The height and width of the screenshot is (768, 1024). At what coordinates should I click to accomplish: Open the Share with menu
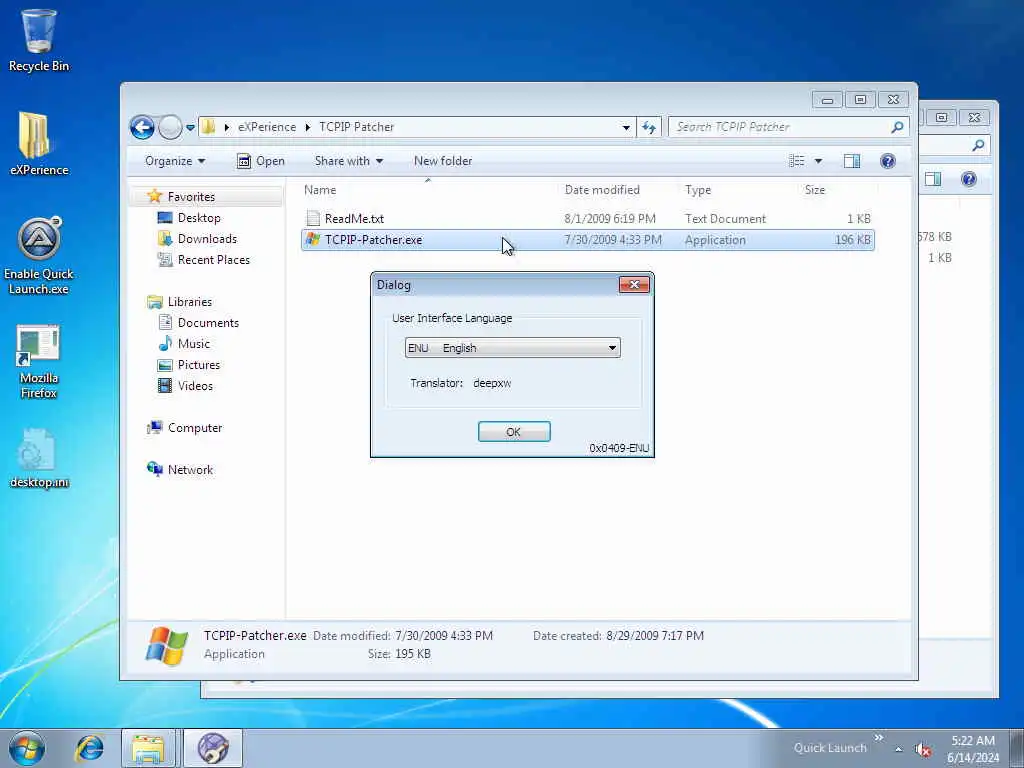pos(348,161)
